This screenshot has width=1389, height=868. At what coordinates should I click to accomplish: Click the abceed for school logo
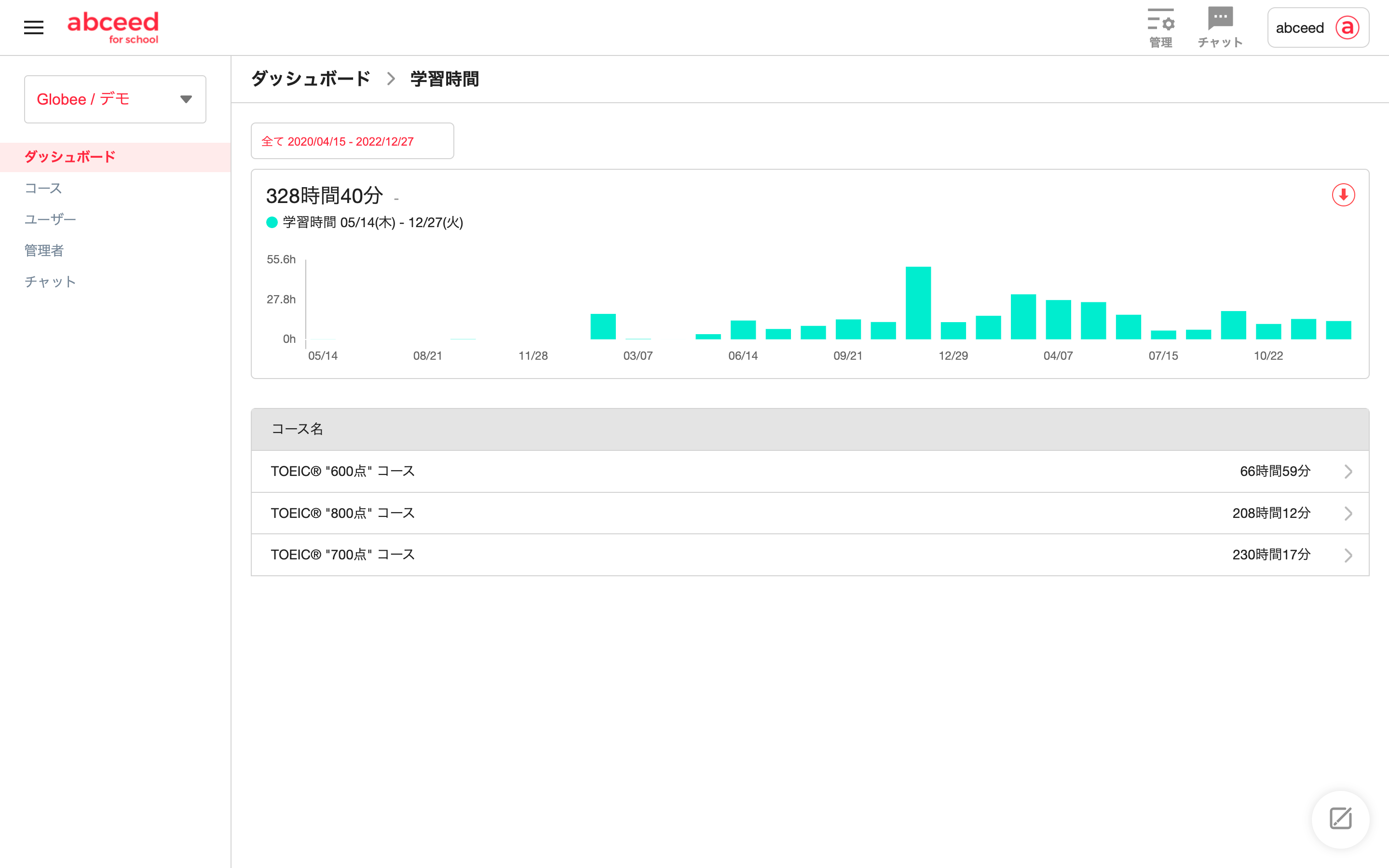113,27
